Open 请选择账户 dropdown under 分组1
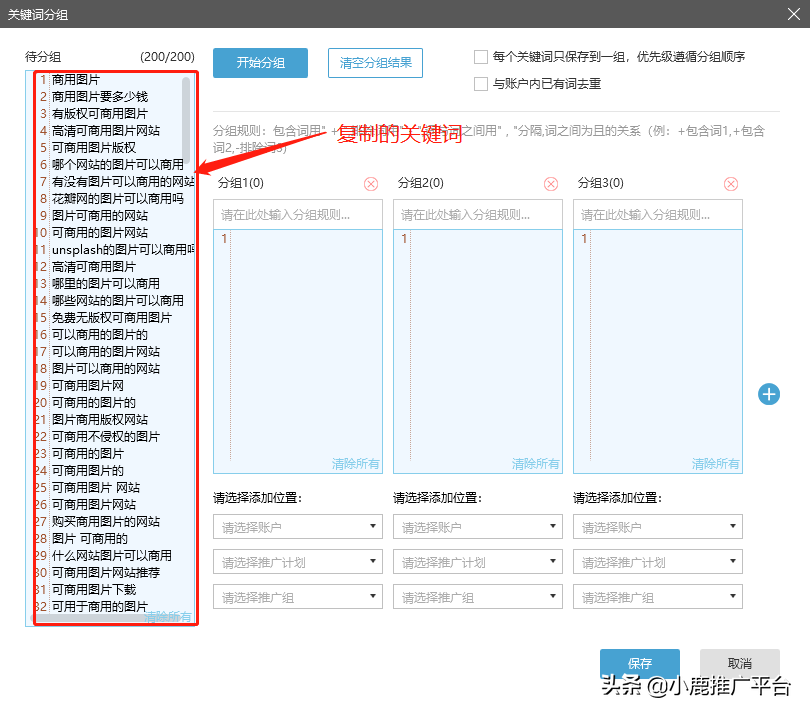Image resolution: width=810 pixels, height=715 pixels. pyautogui.click(x=298, y=526)
